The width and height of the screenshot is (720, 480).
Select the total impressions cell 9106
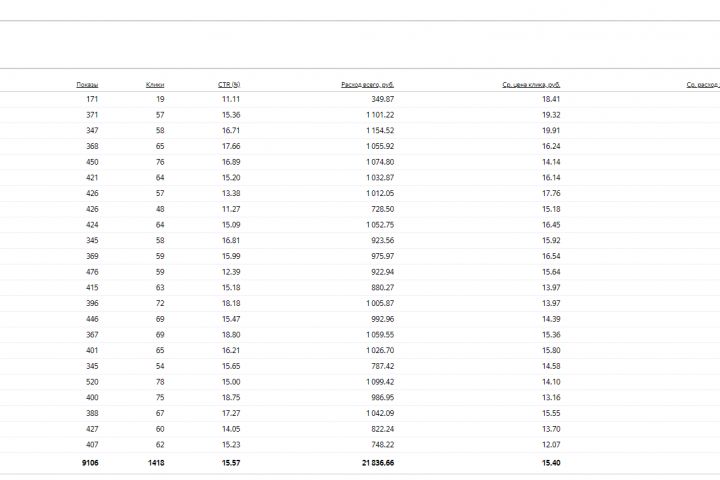tap(87, 463)
